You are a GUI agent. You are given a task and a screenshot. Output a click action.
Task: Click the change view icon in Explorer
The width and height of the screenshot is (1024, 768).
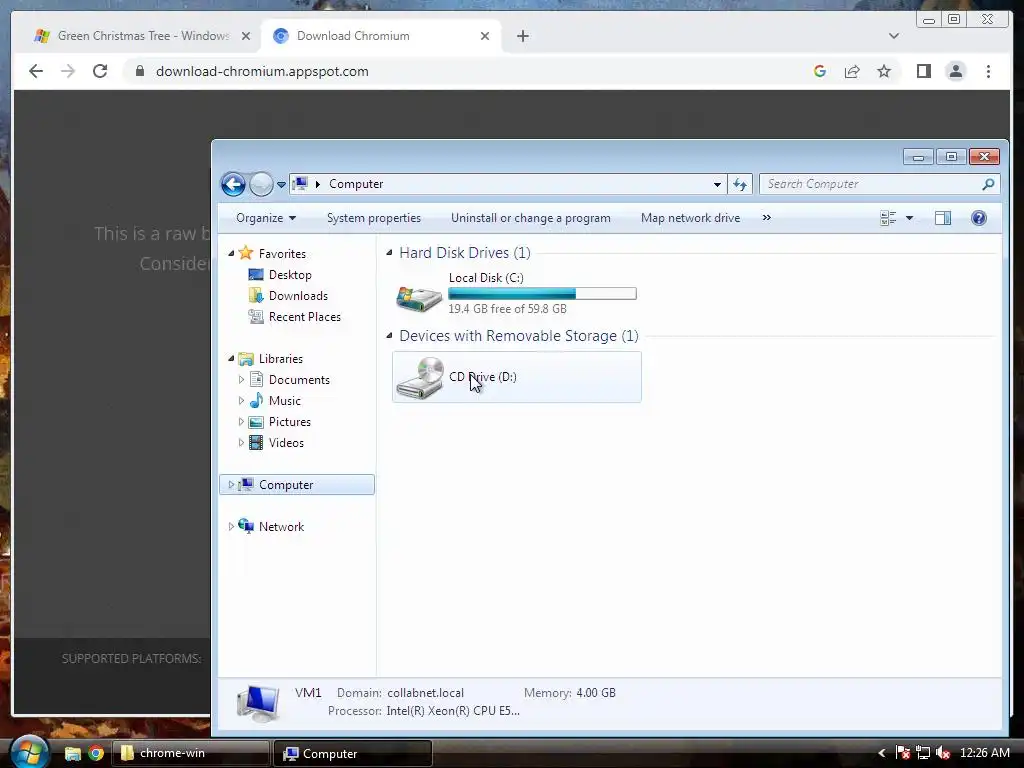point(888,218)
